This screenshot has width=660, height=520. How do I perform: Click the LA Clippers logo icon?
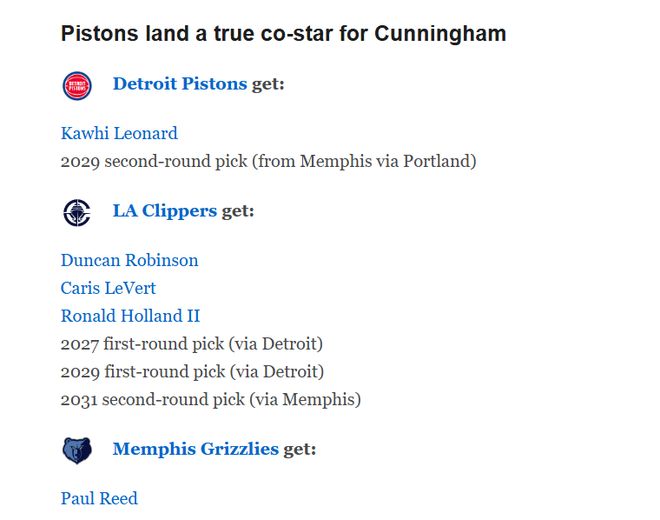tap(76, 212)
